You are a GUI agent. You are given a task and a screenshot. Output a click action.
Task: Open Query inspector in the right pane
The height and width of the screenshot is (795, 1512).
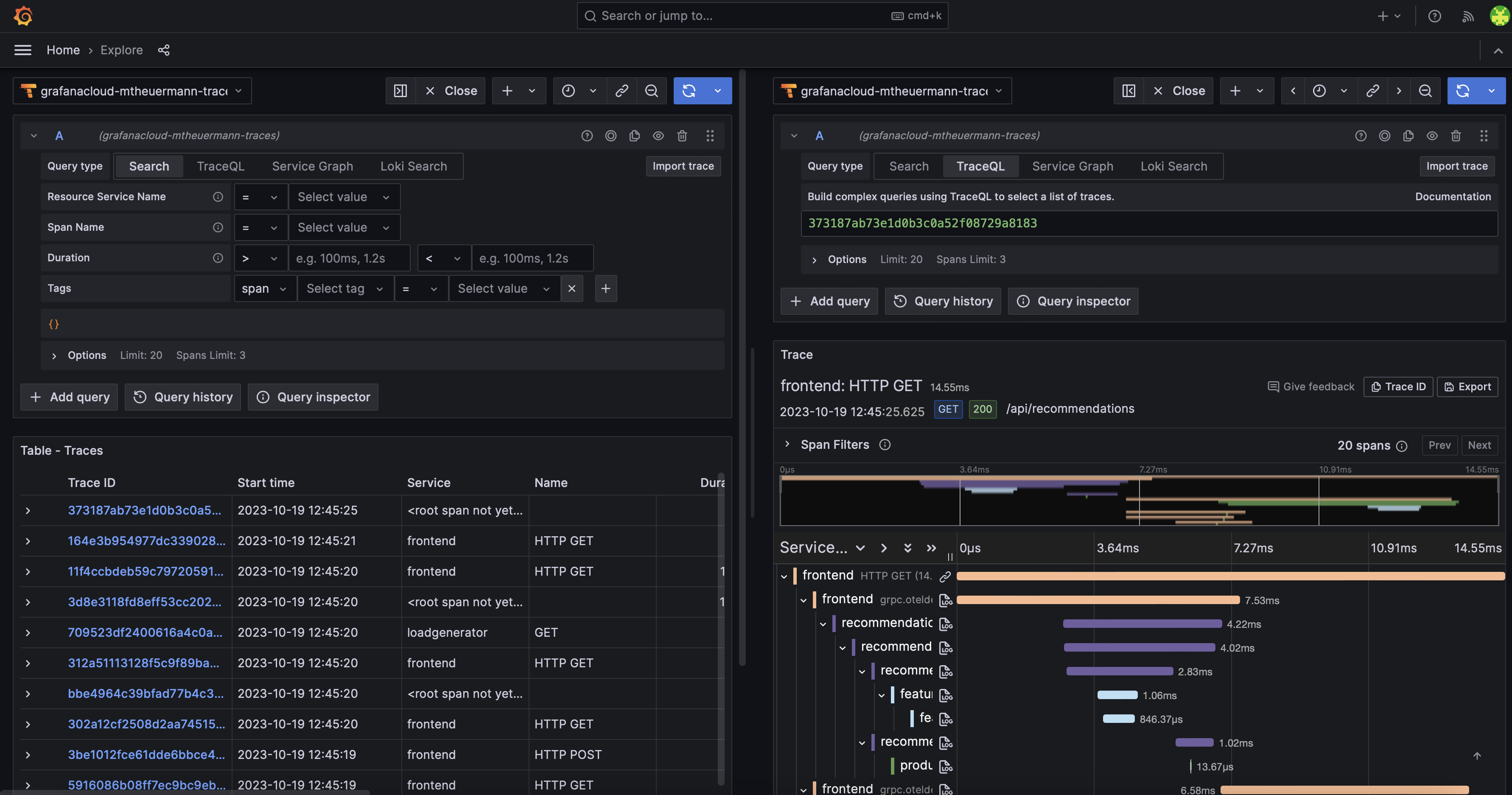click(1073, 301)
